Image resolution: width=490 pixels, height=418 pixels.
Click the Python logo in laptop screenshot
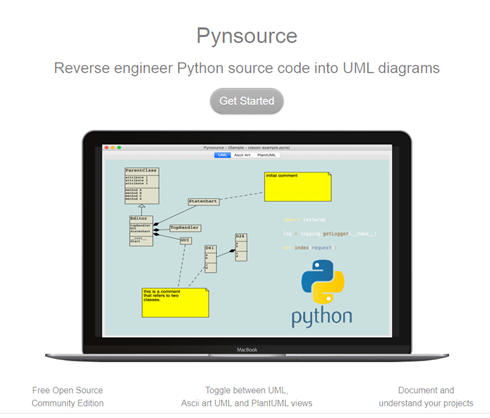coord(323,282)
